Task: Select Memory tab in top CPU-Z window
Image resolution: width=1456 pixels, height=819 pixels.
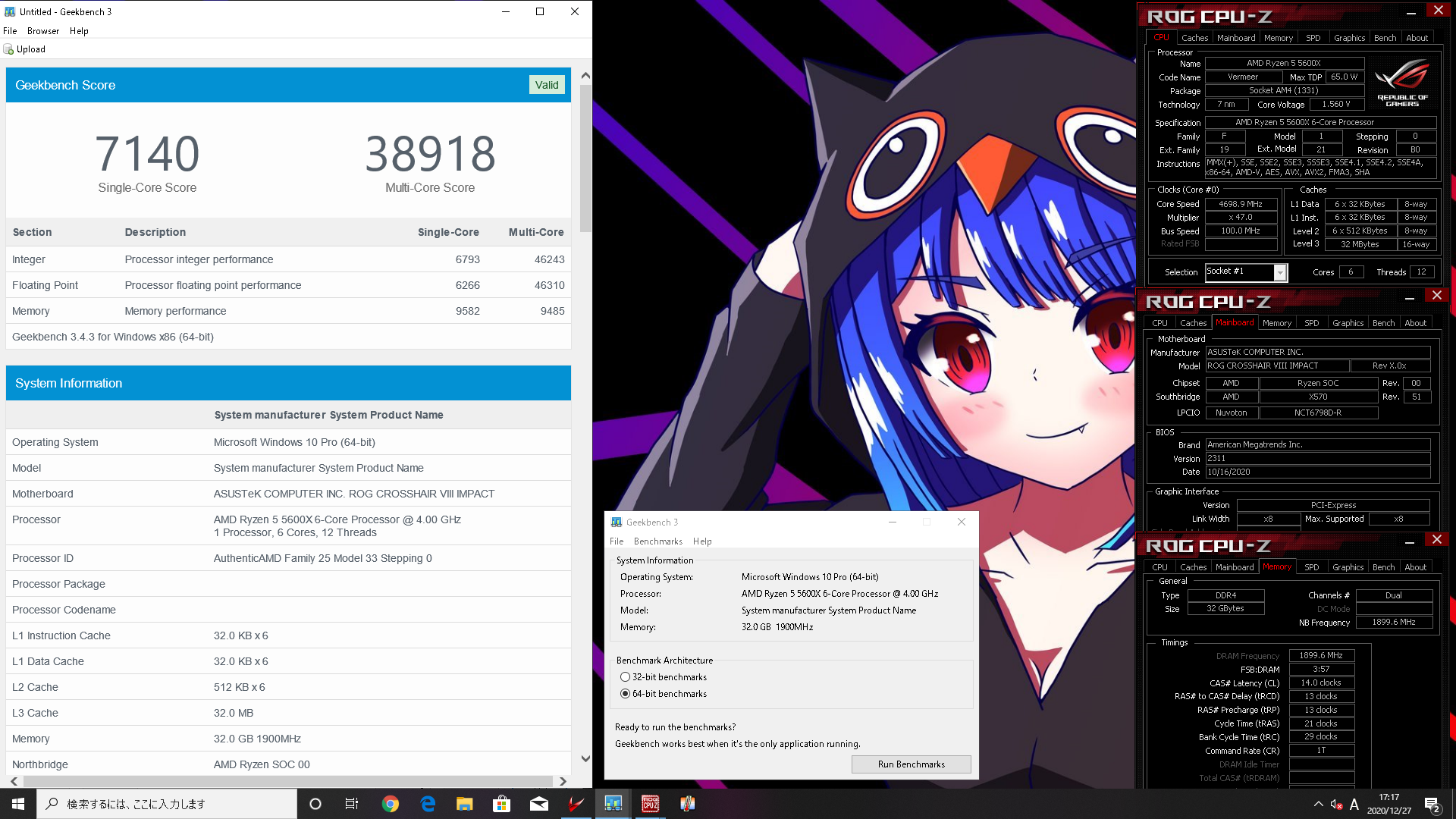Action: (1279, 38)
